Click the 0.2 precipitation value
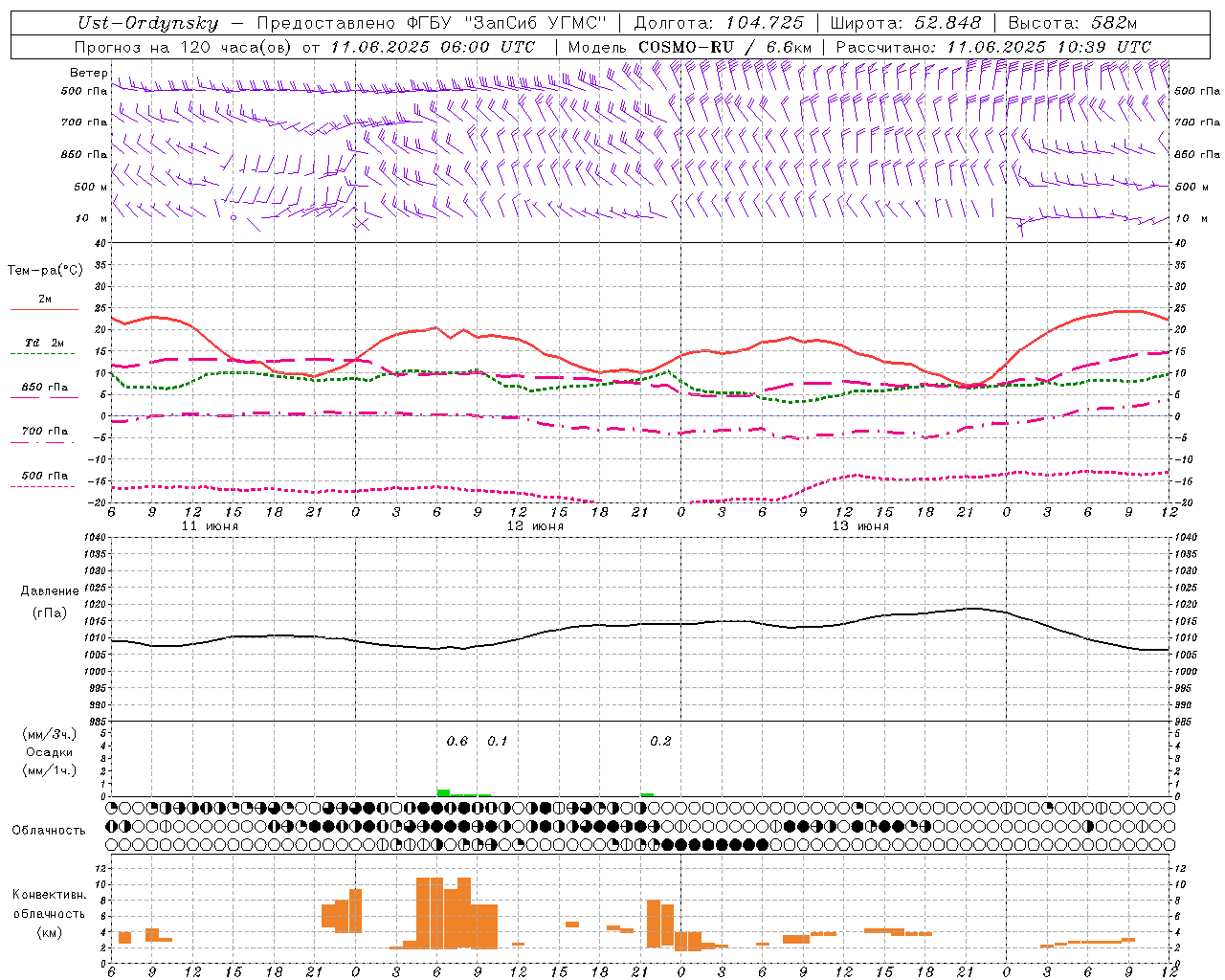Viewport: 1225px width, 980px height. tap(660, 742)
